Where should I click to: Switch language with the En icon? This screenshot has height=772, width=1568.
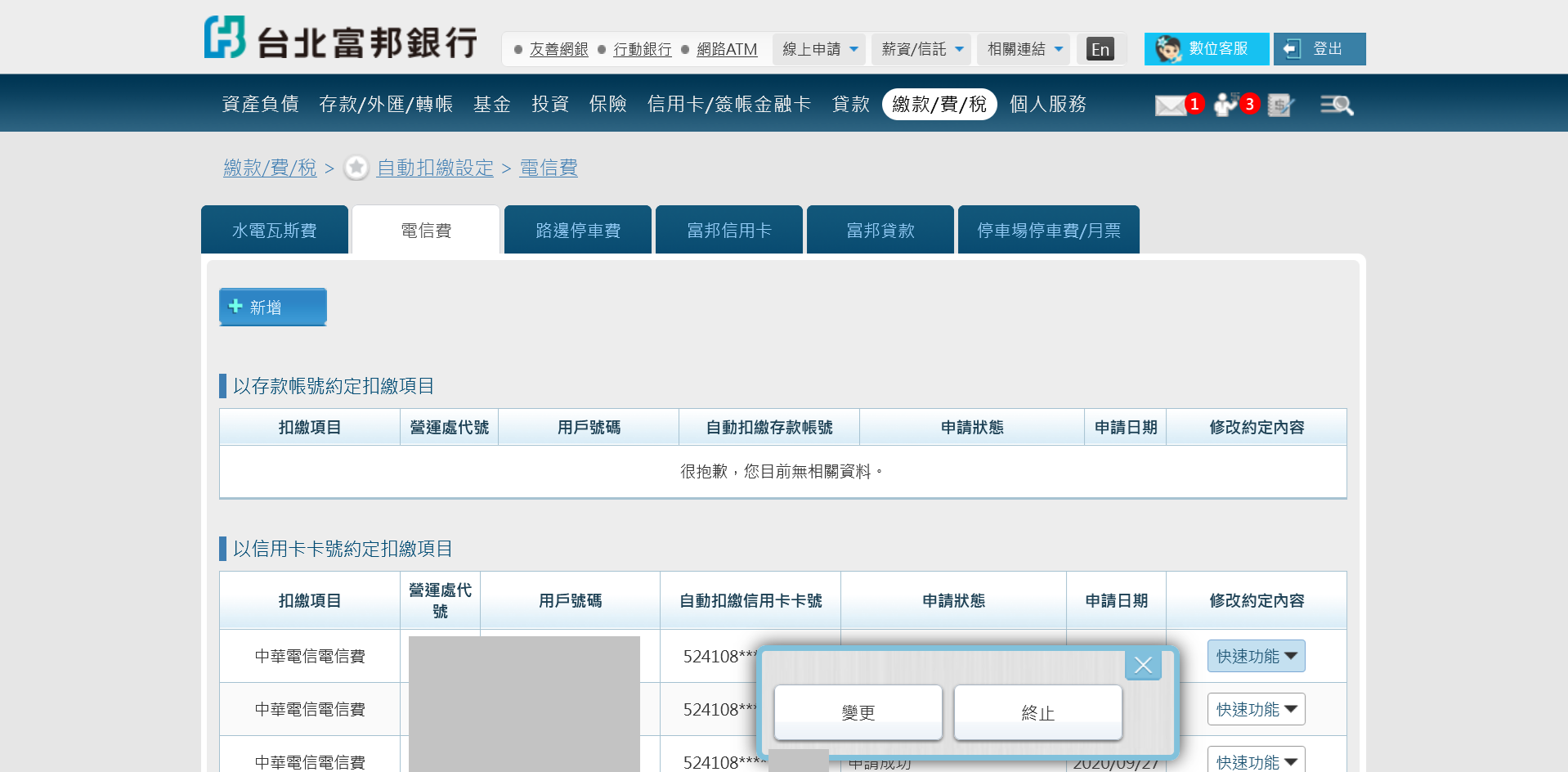tap(1100, 49)
